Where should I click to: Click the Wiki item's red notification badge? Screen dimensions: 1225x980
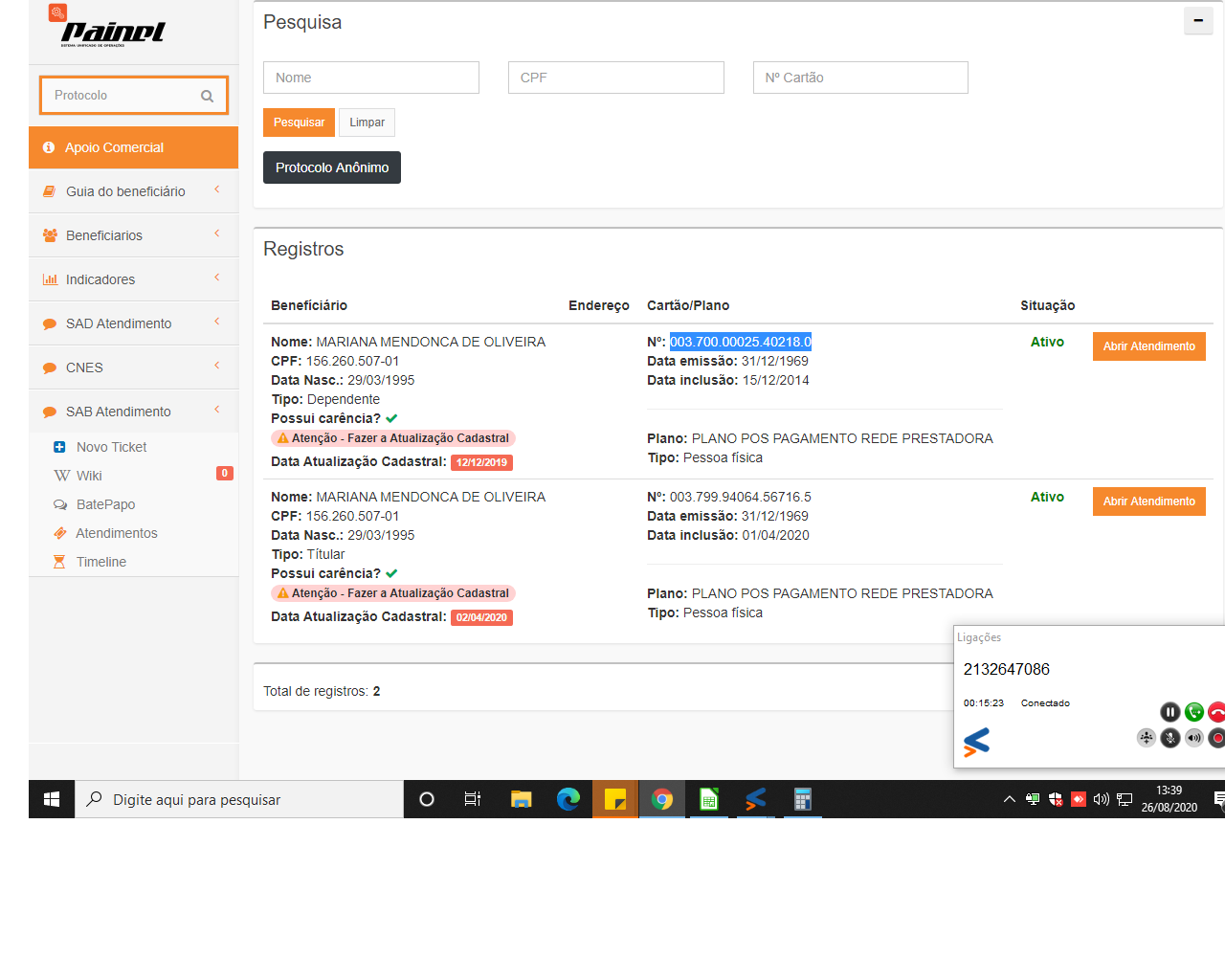(x=225, y=473)
